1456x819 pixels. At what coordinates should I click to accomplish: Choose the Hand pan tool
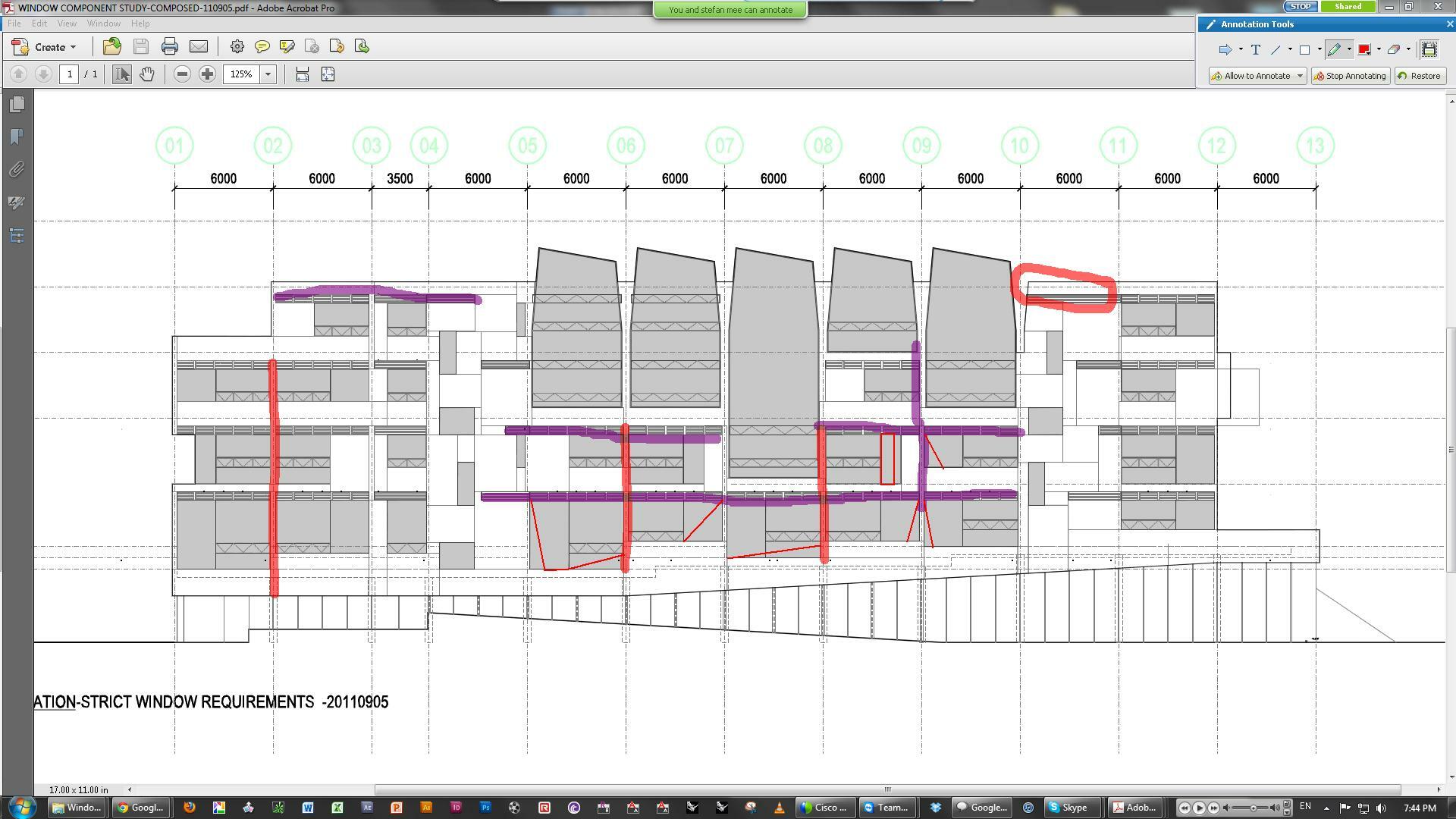coord(147,74)
